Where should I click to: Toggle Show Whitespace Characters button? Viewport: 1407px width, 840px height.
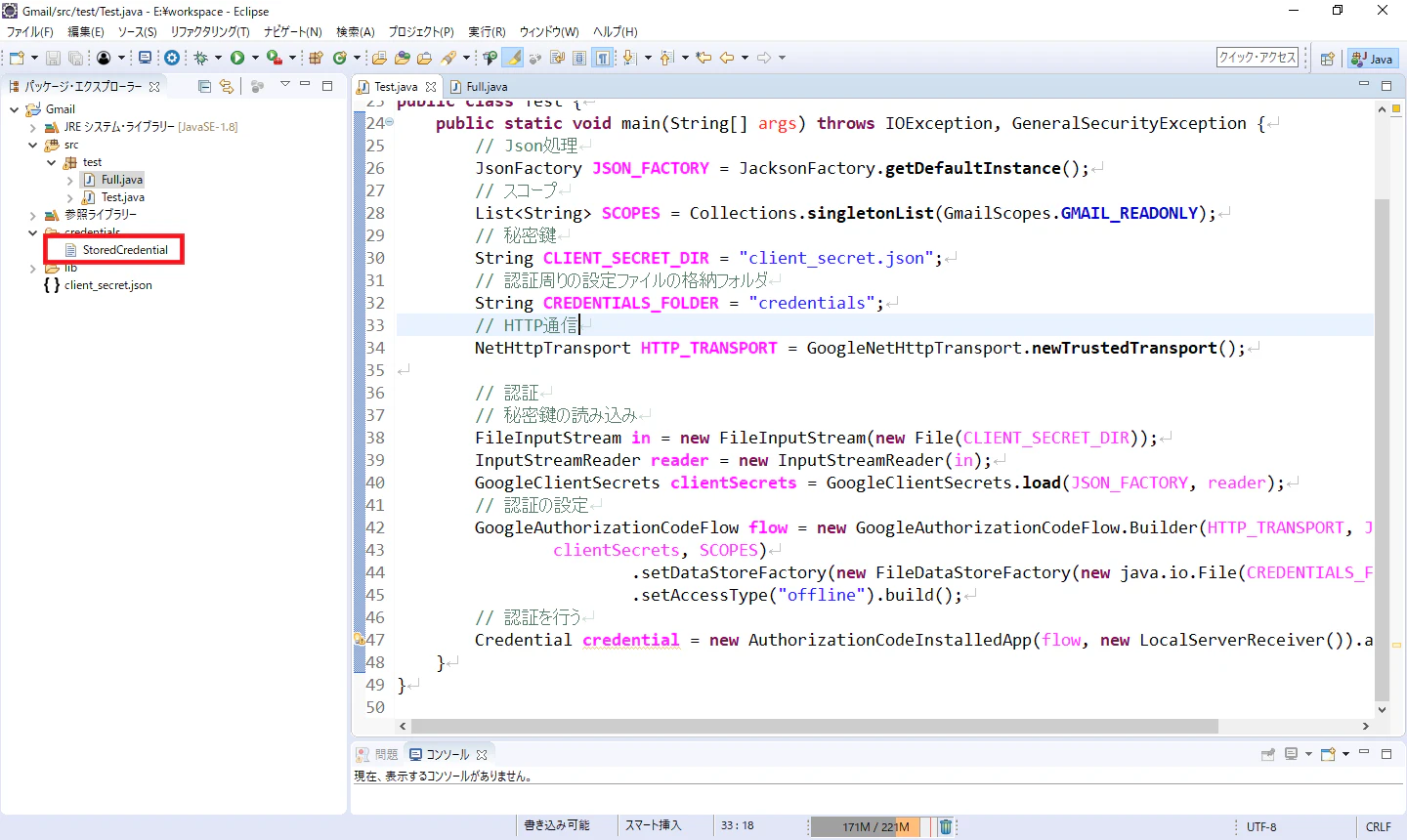602,58
